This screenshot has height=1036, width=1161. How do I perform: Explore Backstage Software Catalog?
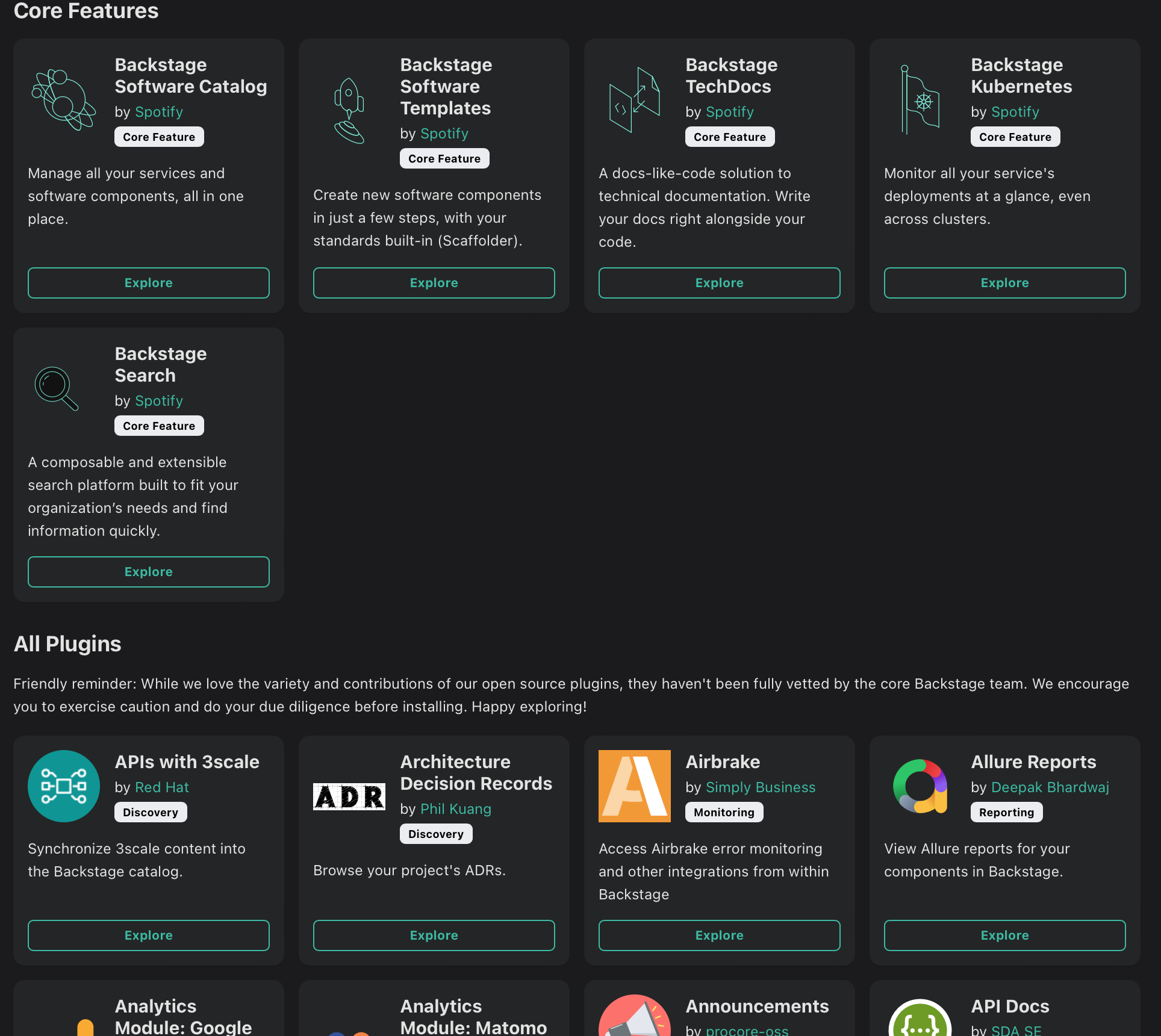(x=149, y=283)
